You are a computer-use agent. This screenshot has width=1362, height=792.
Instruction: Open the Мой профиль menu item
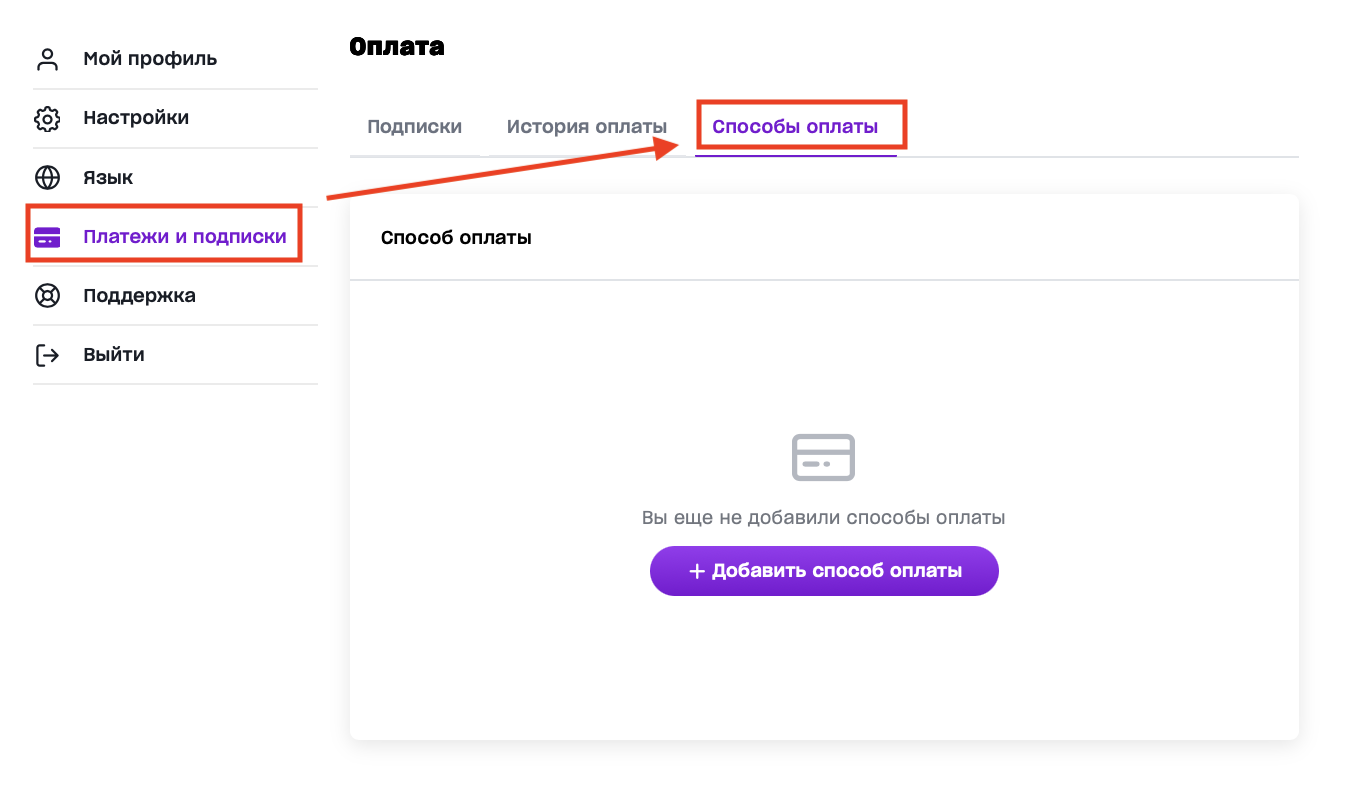tap(150, 59)
